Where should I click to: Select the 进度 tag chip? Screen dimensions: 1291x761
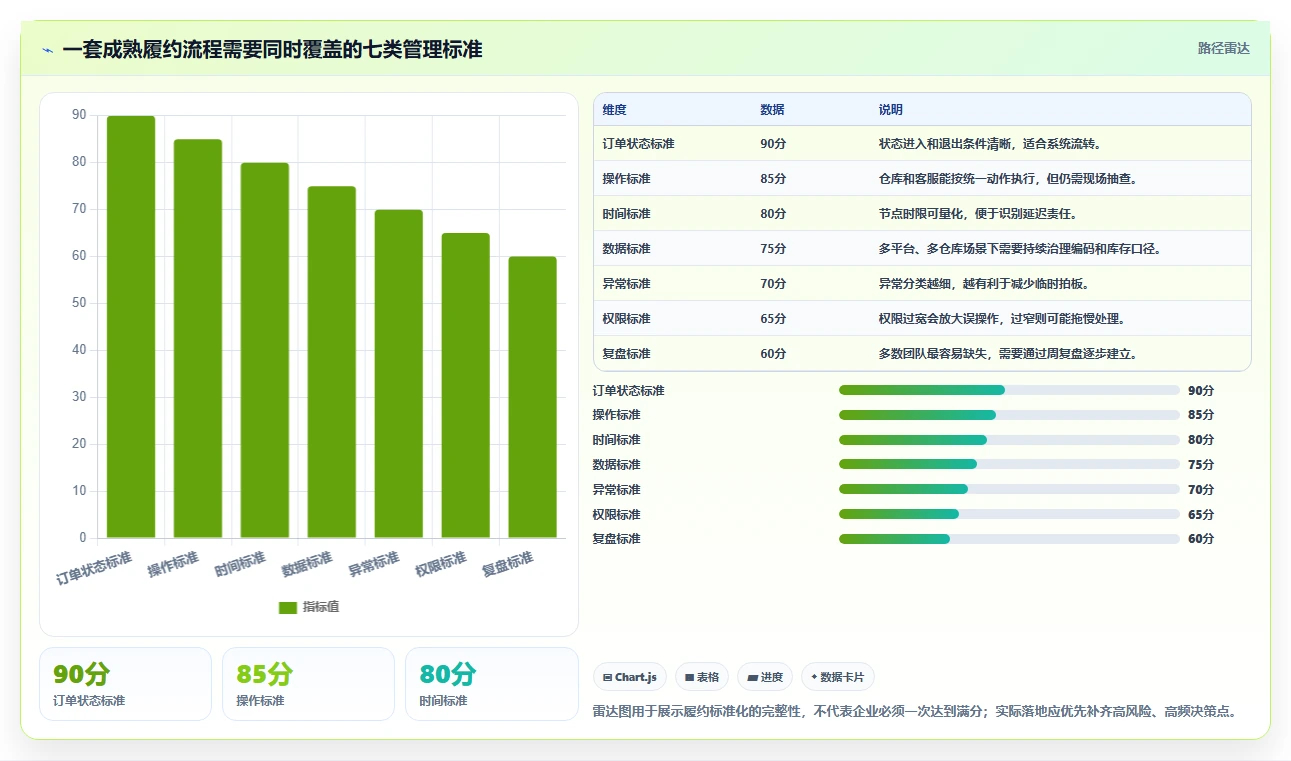pyautogui.click(x=765, y=677)
